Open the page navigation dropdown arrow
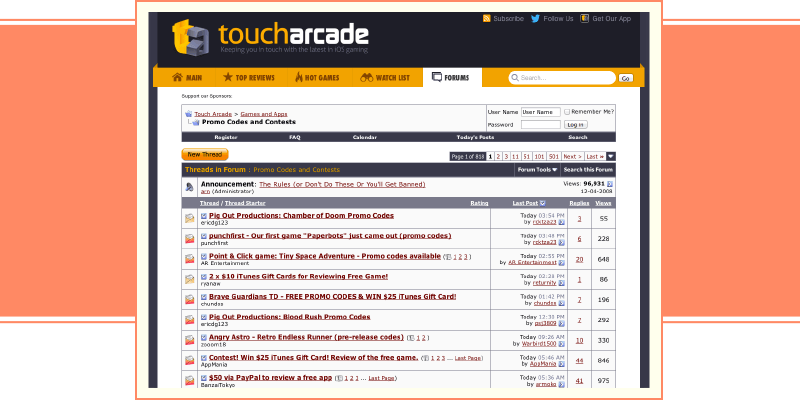 611,157
